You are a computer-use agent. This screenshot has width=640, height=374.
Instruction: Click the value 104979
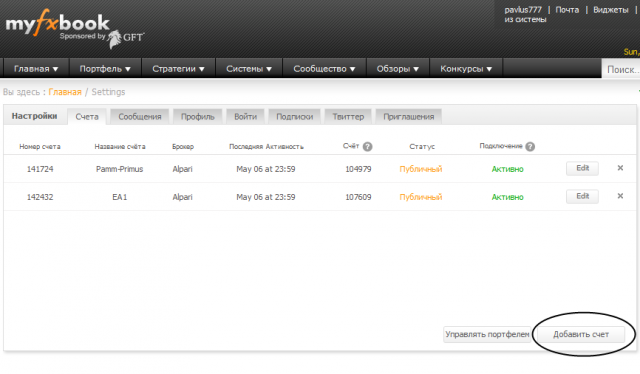358,169
